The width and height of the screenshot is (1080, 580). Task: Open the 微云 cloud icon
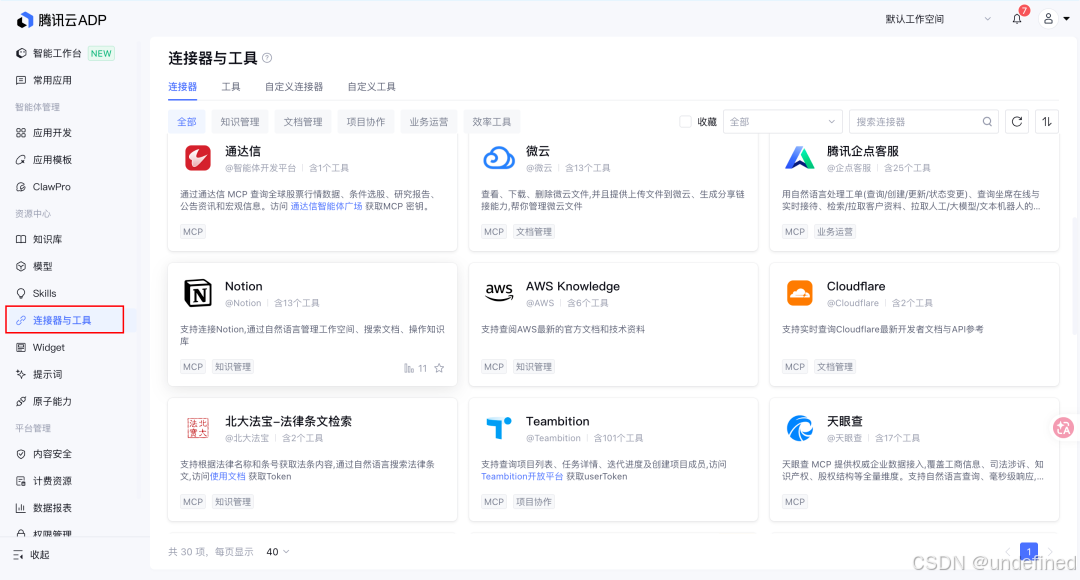[499, 158]
